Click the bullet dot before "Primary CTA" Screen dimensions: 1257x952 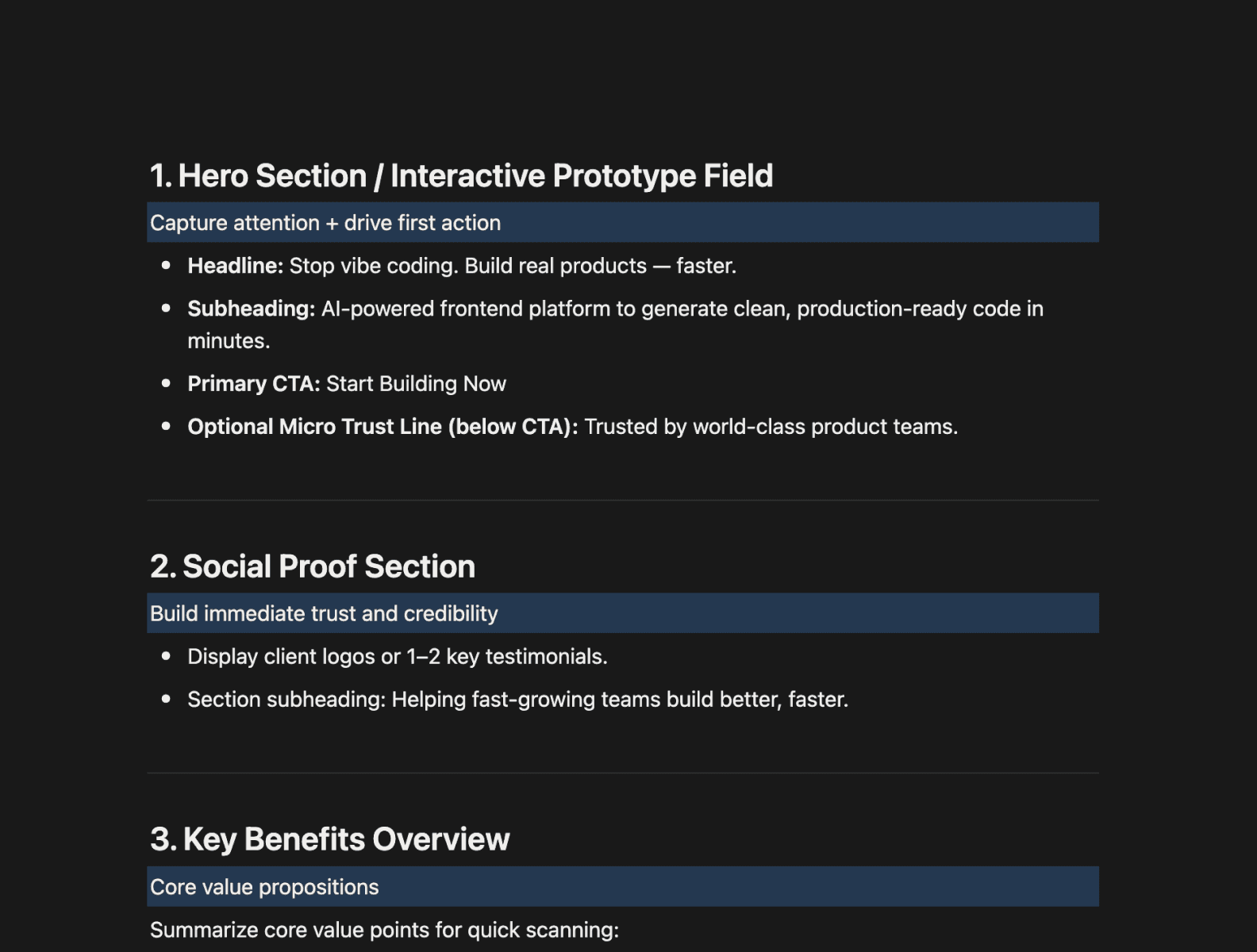click(x=166, y=383)
